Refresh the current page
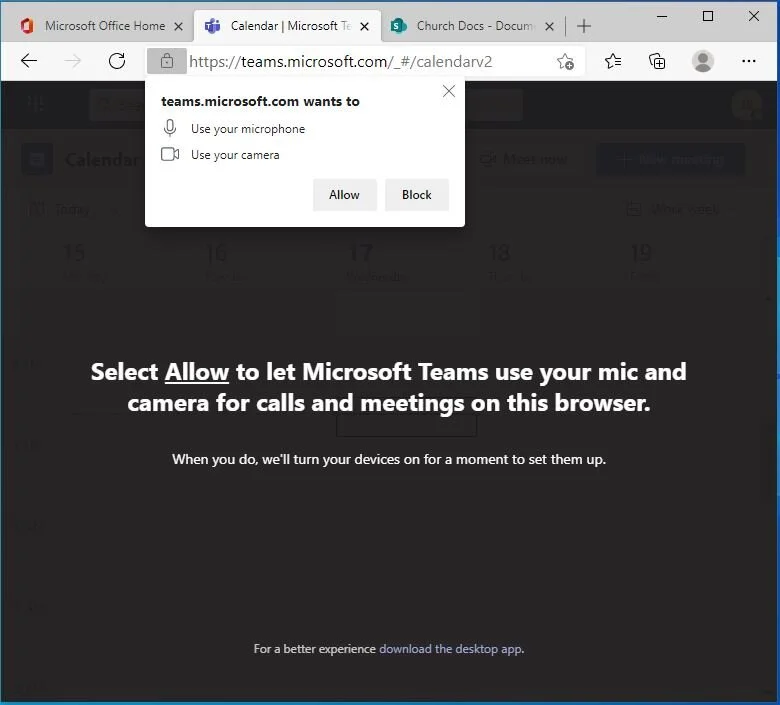 click(117, 61)
